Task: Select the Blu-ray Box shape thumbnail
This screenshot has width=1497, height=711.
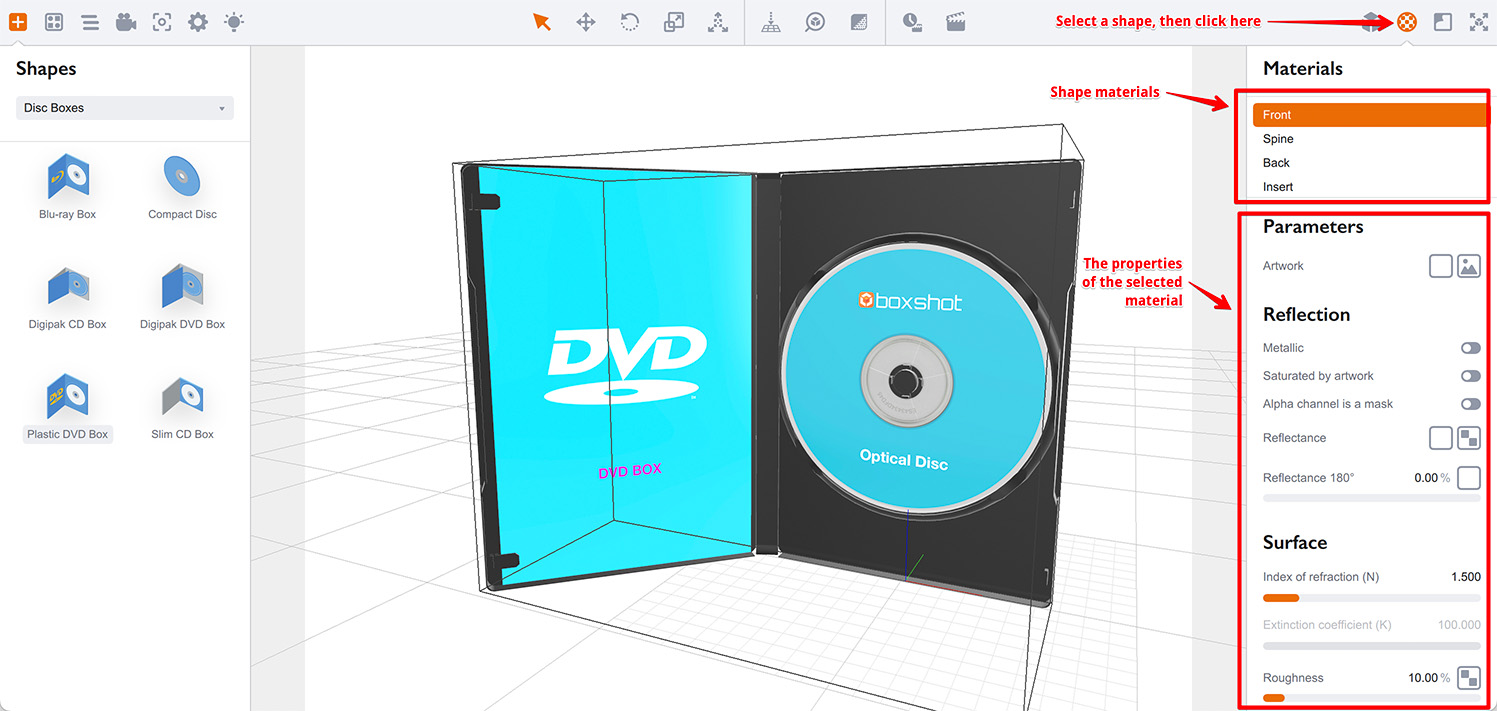Action: (68, 187)
